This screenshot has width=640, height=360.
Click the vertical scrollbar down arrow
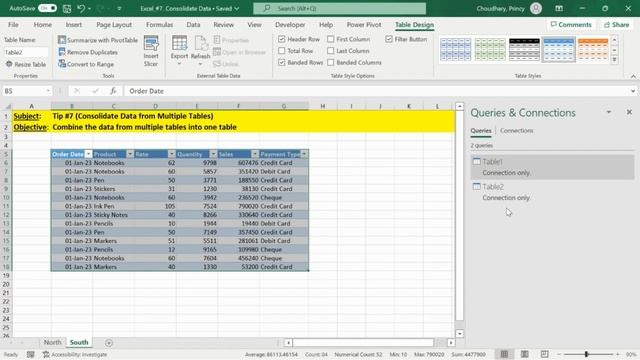tap(460, 333)
